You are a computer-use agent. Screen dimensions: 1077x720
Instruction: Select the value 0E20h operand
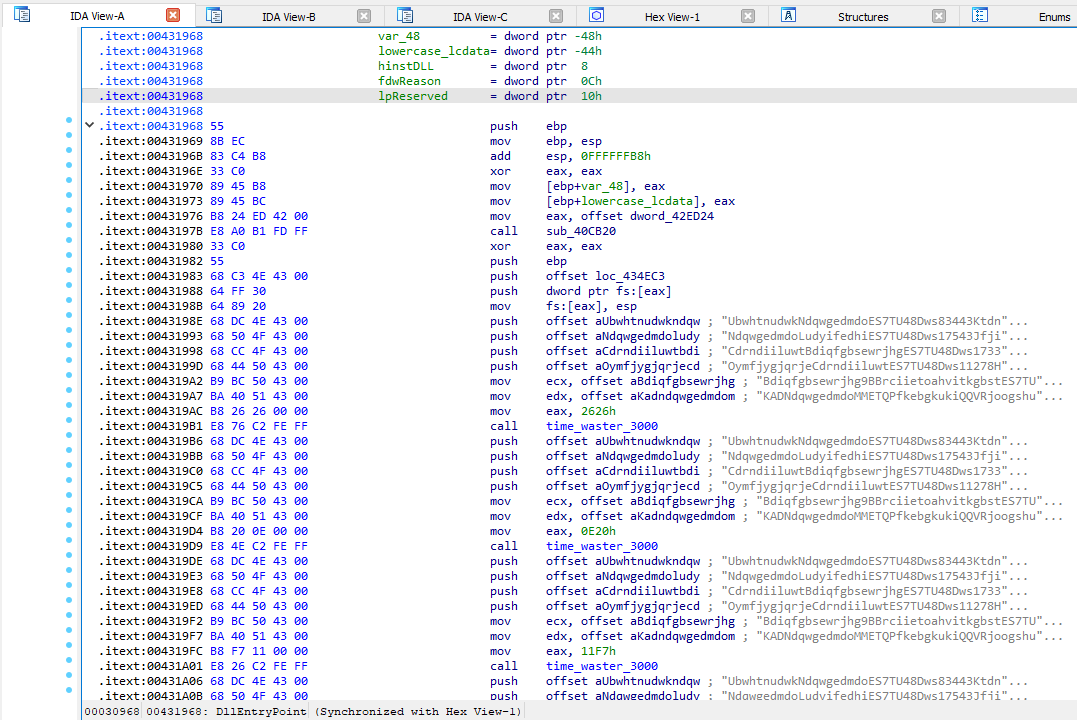598,531
